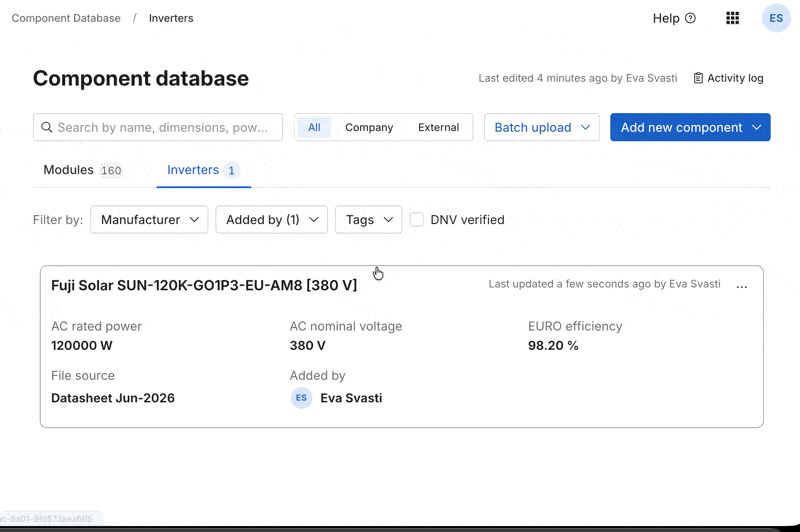This screenshot has height=532, width=800.
Task: Click the Added by label on card
Action: (317, 376)
